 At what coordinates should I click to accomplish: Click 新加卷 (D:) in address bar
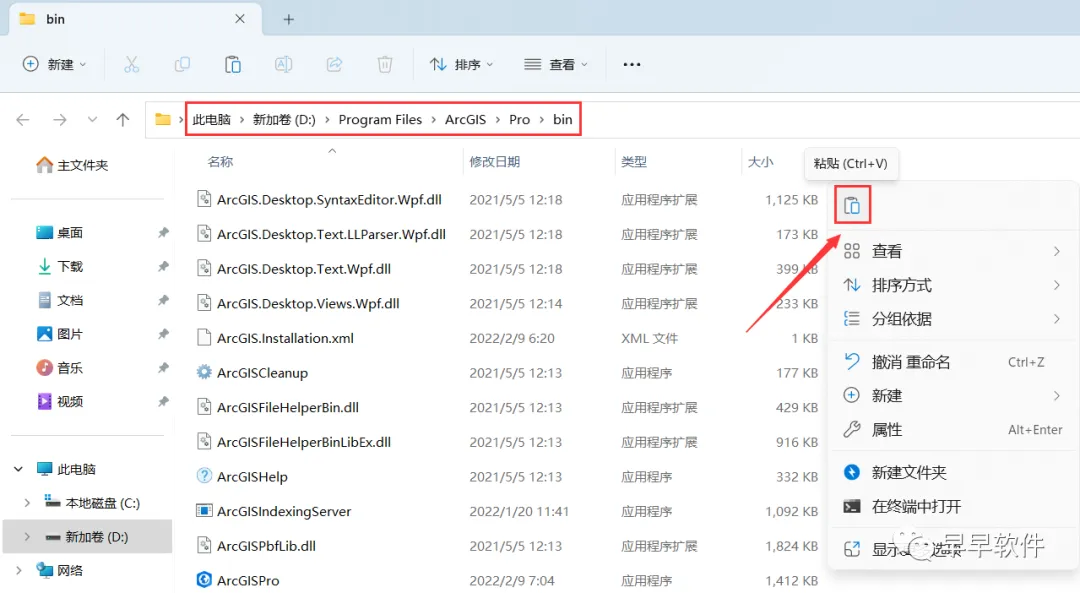[284, 120]
